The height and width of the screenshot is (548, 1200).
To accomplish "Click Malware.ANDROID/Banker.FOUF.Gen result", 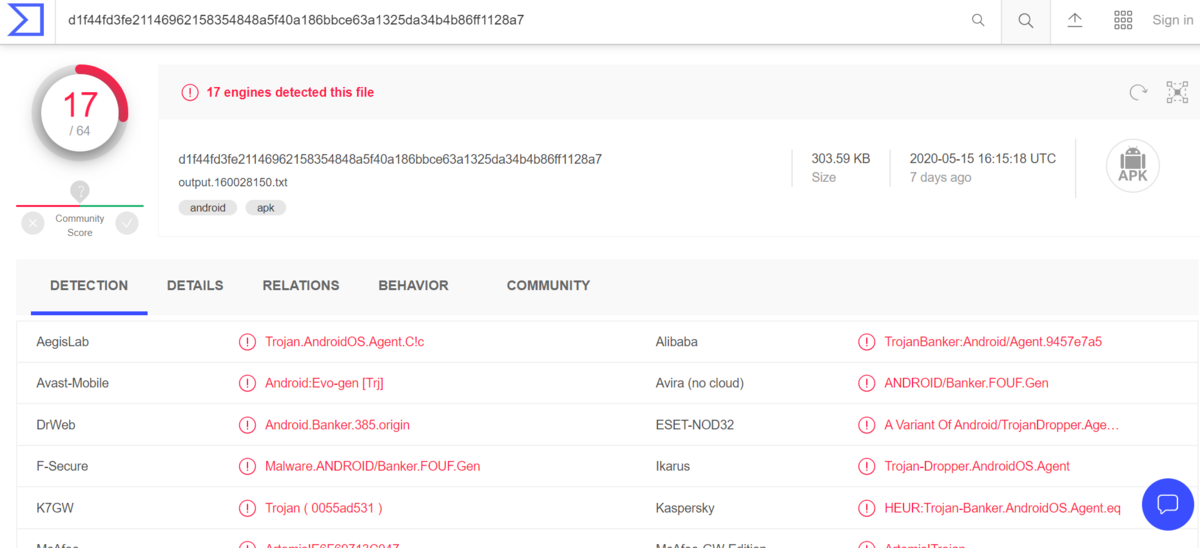I will point(373,466).
